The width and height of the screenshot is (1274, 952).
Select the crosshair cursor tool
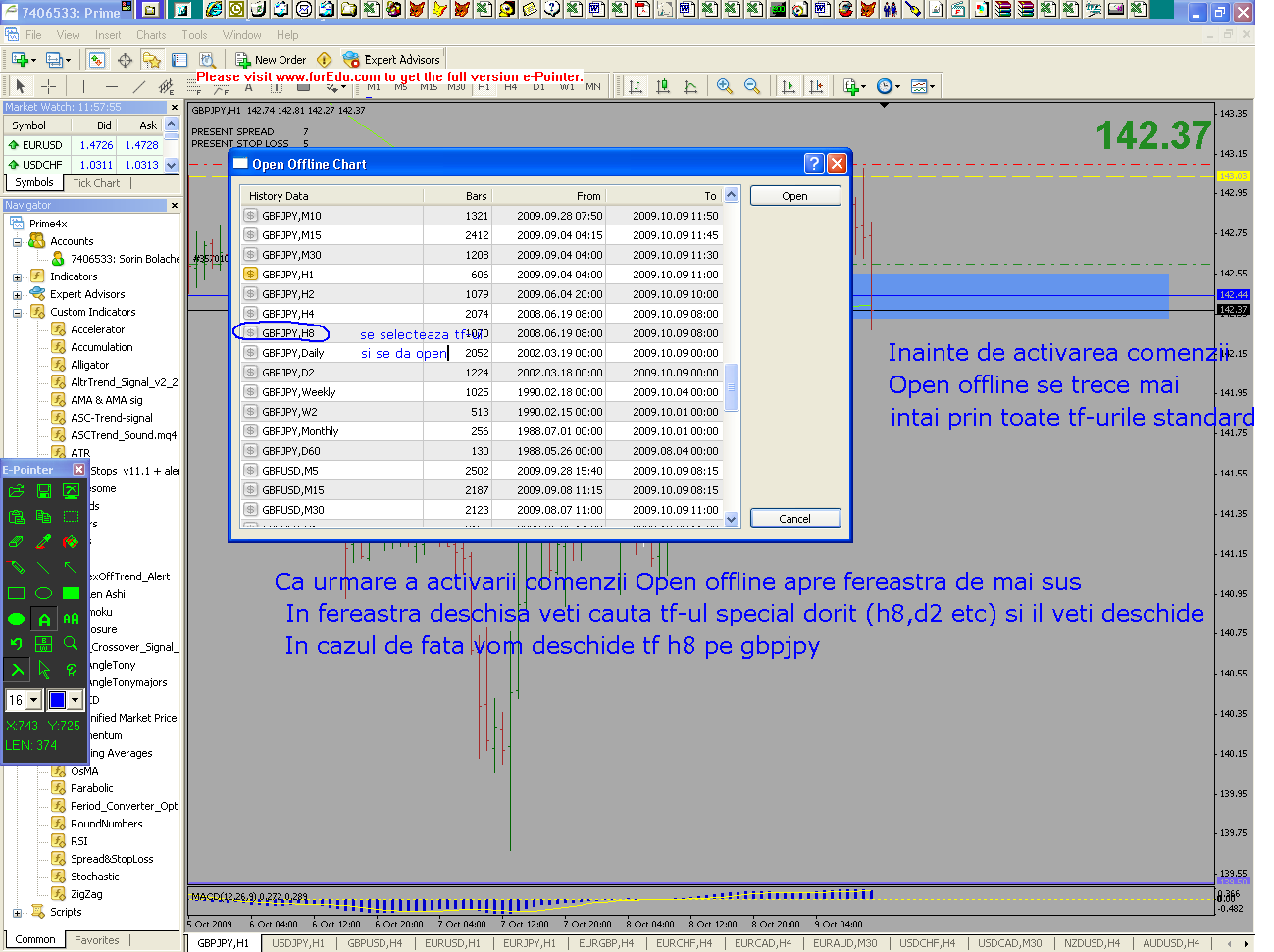tap(48, 86)
